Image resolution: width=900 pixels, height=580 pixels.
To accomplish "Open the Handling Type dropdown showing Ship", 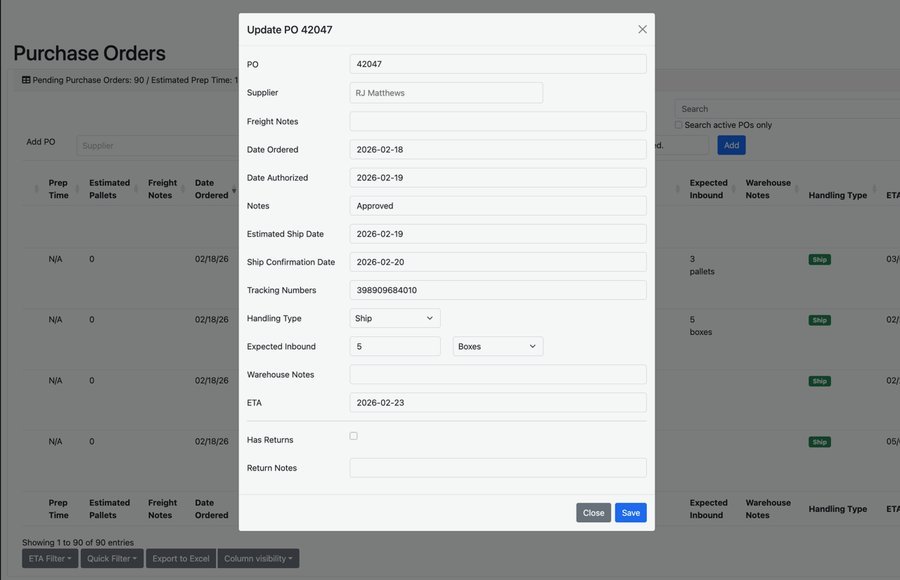I will (x=395, y=317).
